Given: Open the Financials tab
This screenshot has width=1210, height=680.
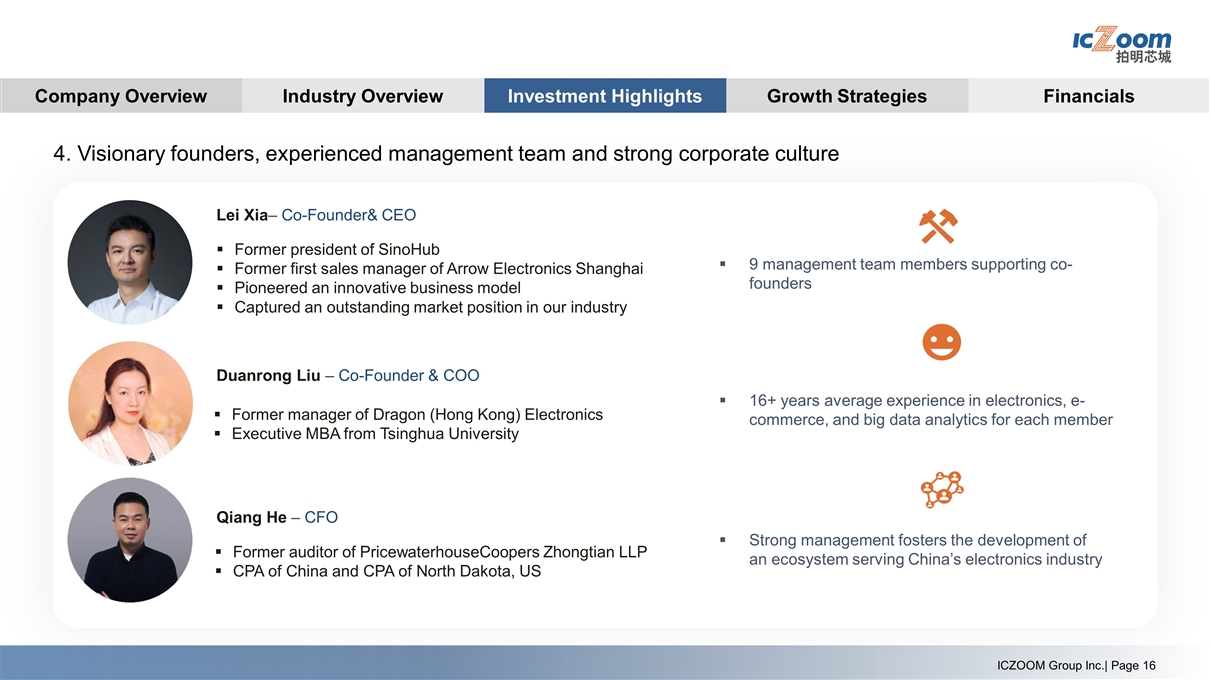Looking at the screenshot, I should [x=1088, y=96].
